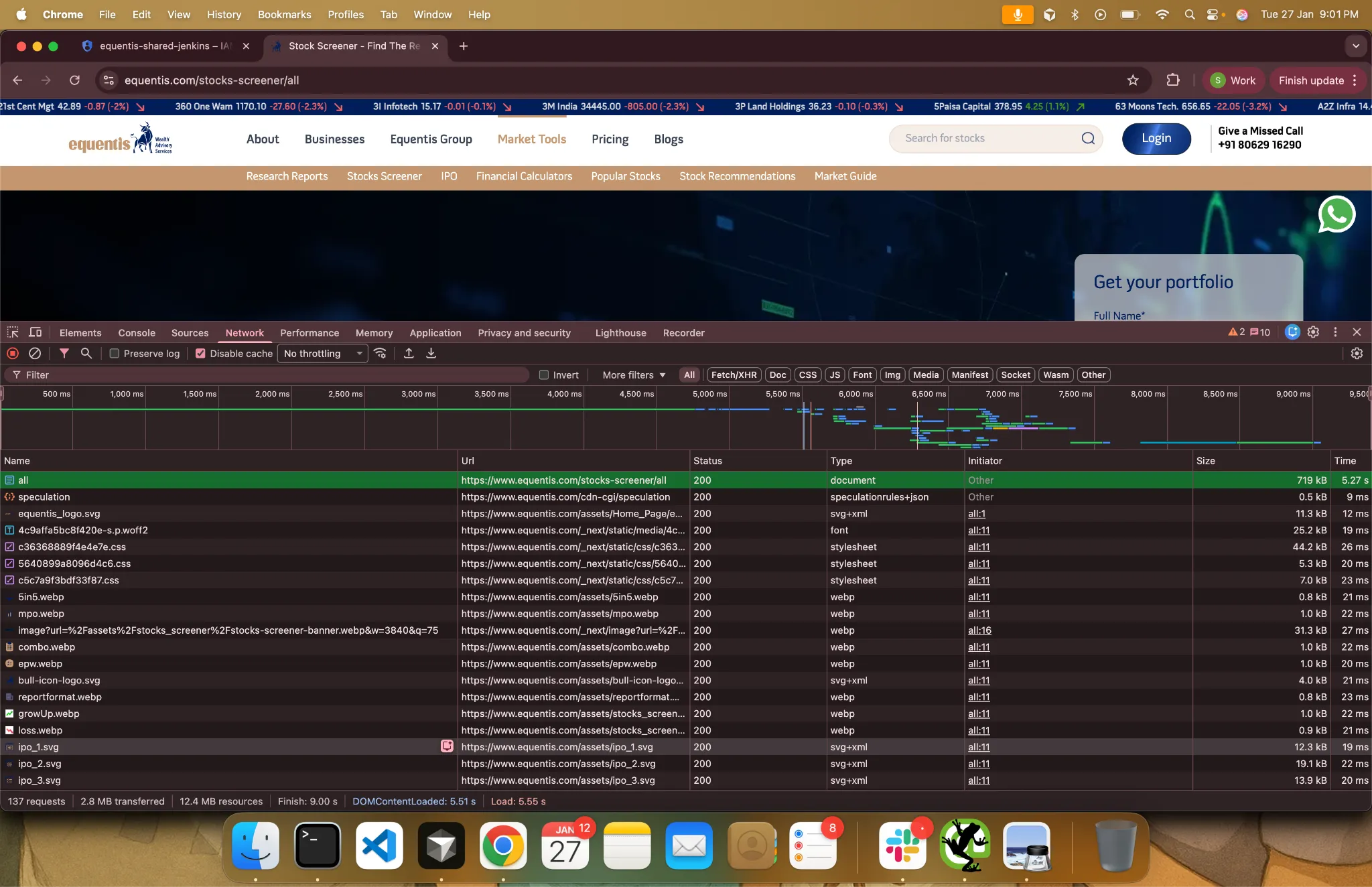Open Chrome extensions puzzle icon
This screenshot has height=887, width=1372.
[1173, 80]
